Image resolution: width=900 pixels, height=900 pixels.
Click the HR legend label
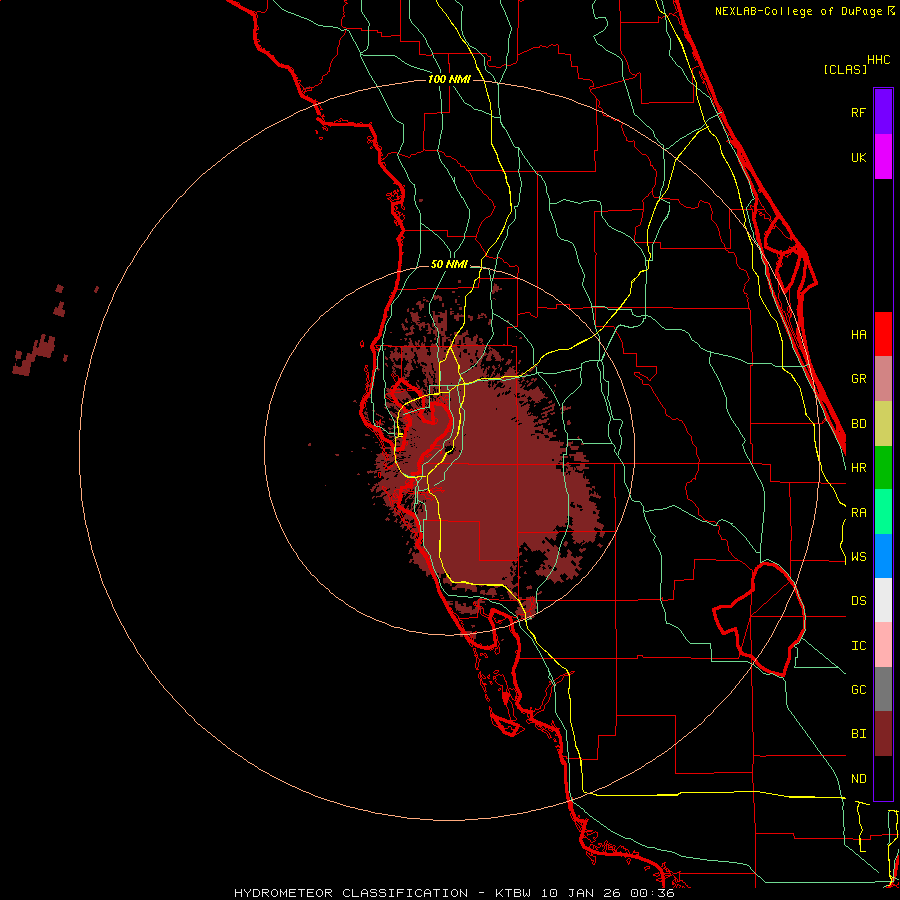click(x=858, y=468)
